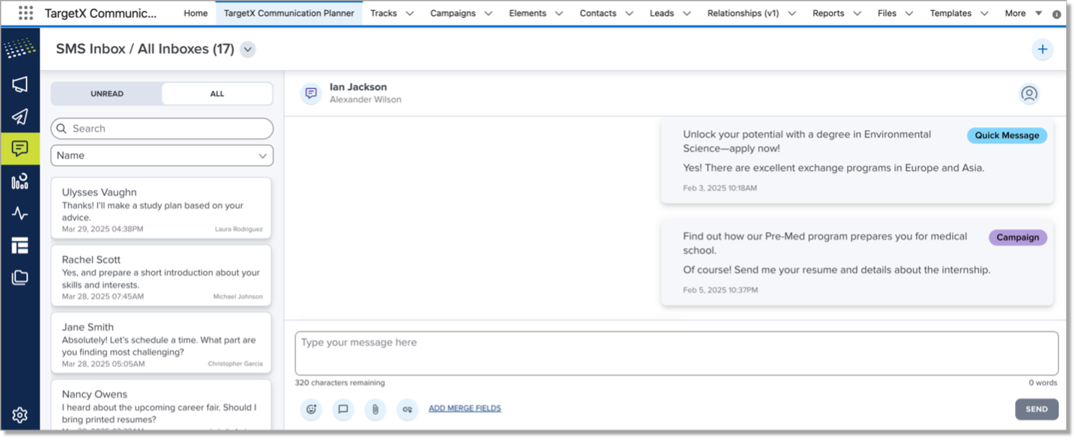Expand the Relationships (v1) menu chevron

tap(792, 14)
